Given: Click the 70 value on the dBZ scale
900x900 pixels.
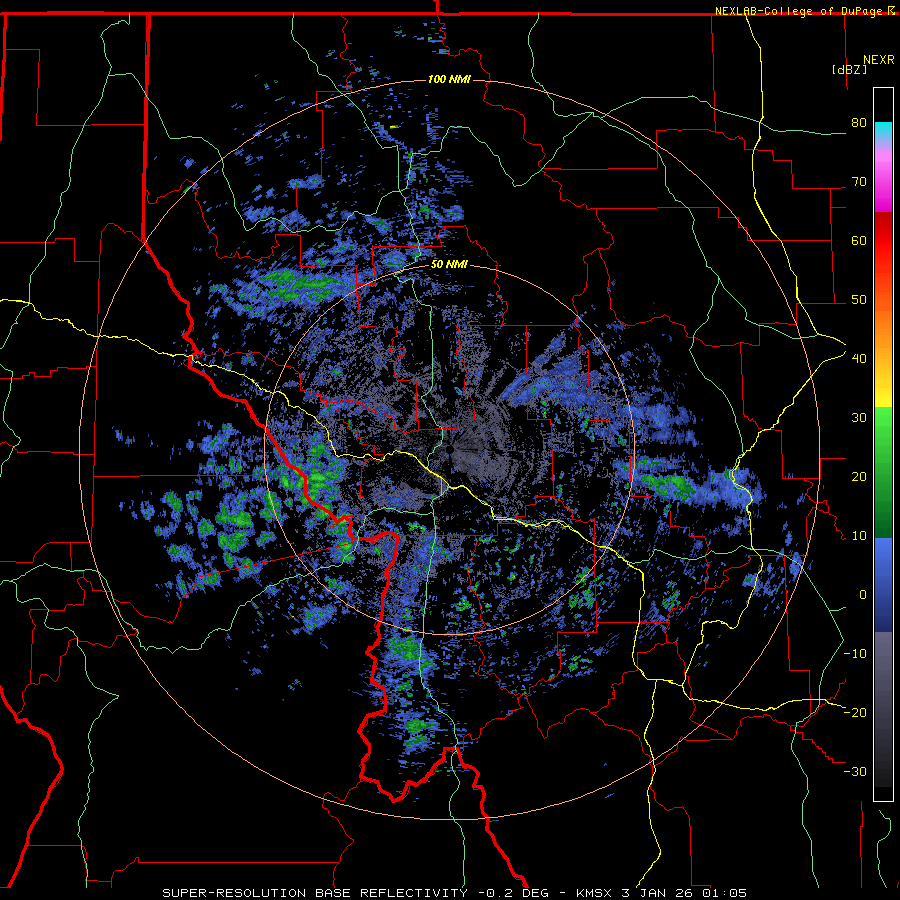Looking at the screenshot, I should [x=859, y=182].
